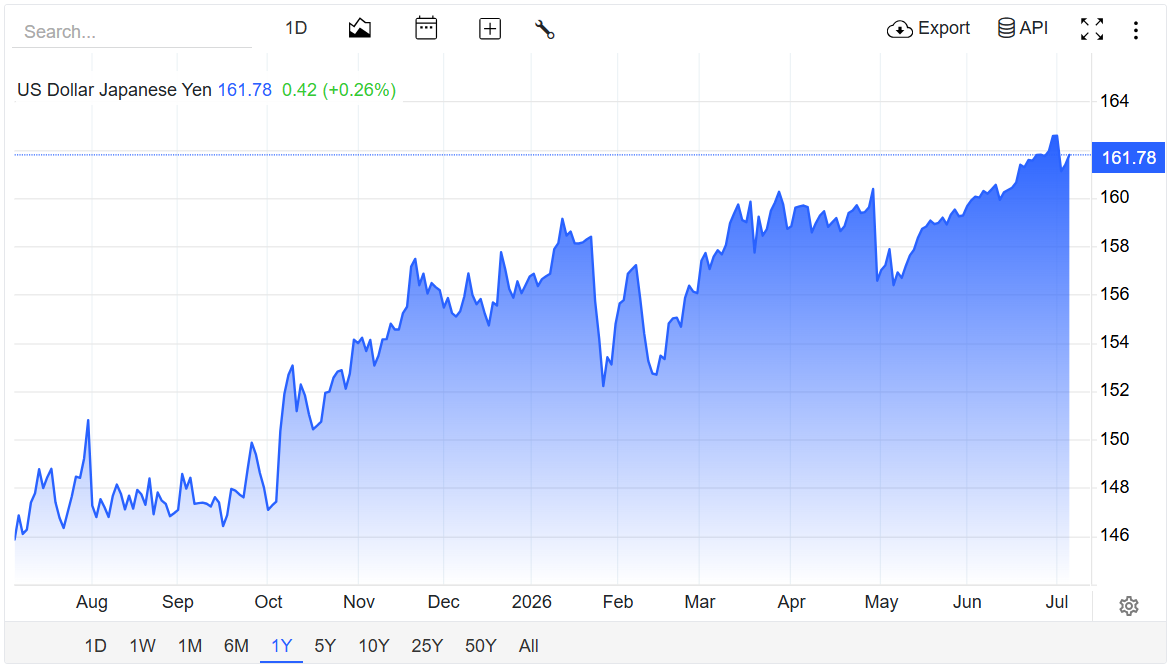This screenshot has height=667, width=1168.
Task: Select the 25Y range tab
Action: [x=427, y=645]
